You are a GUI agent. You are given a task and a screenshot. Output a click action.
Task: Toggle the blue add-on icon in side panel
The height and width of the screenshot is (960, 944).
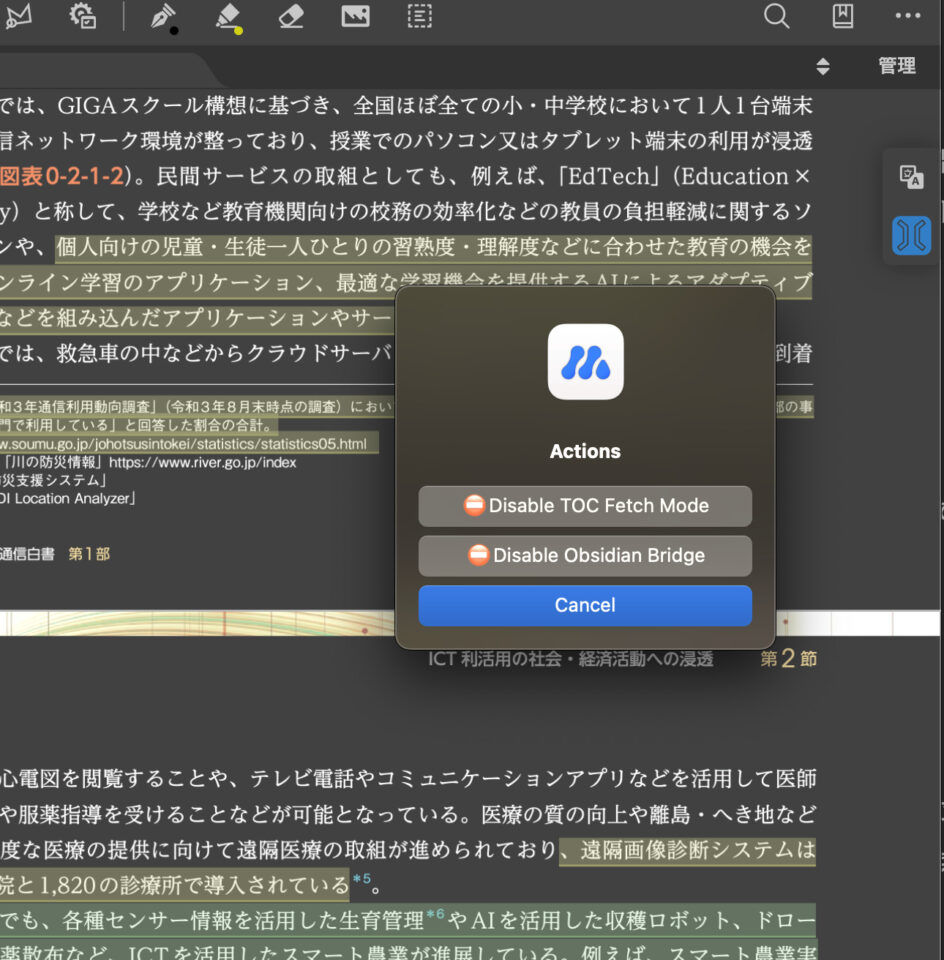911,235
